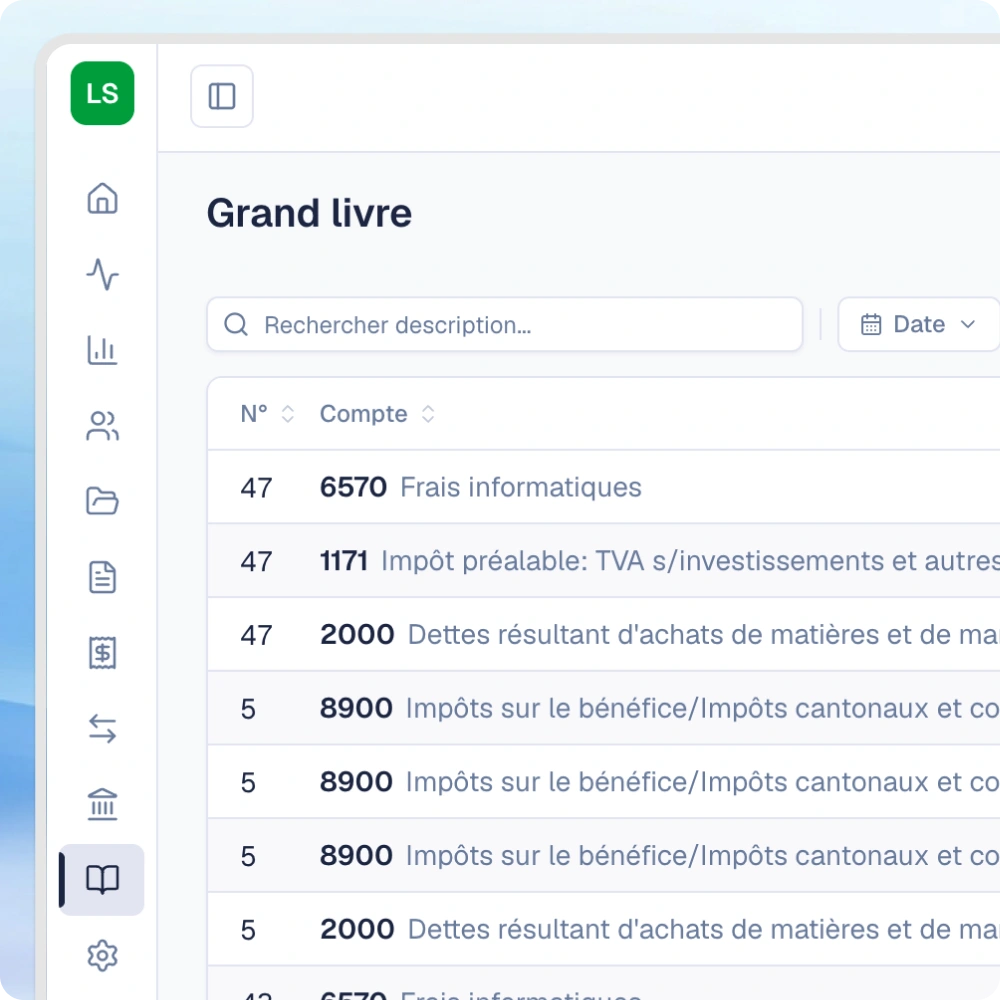Open the dollar receipt icon
This screenshot has width=1000, height=1000.
click(102, 653)
